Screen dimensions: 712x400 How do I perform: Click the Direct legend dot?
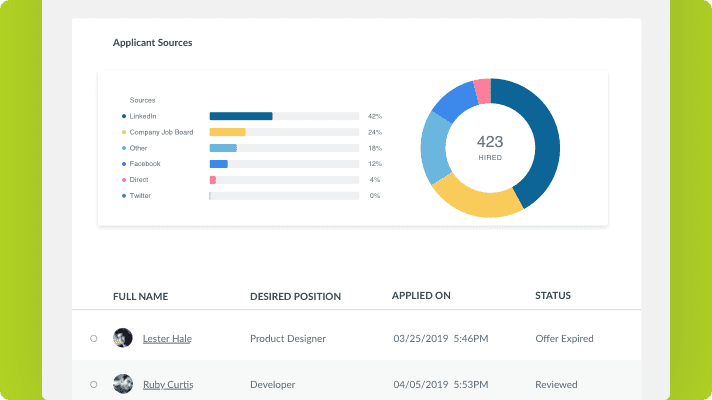(x=124, y=180)
